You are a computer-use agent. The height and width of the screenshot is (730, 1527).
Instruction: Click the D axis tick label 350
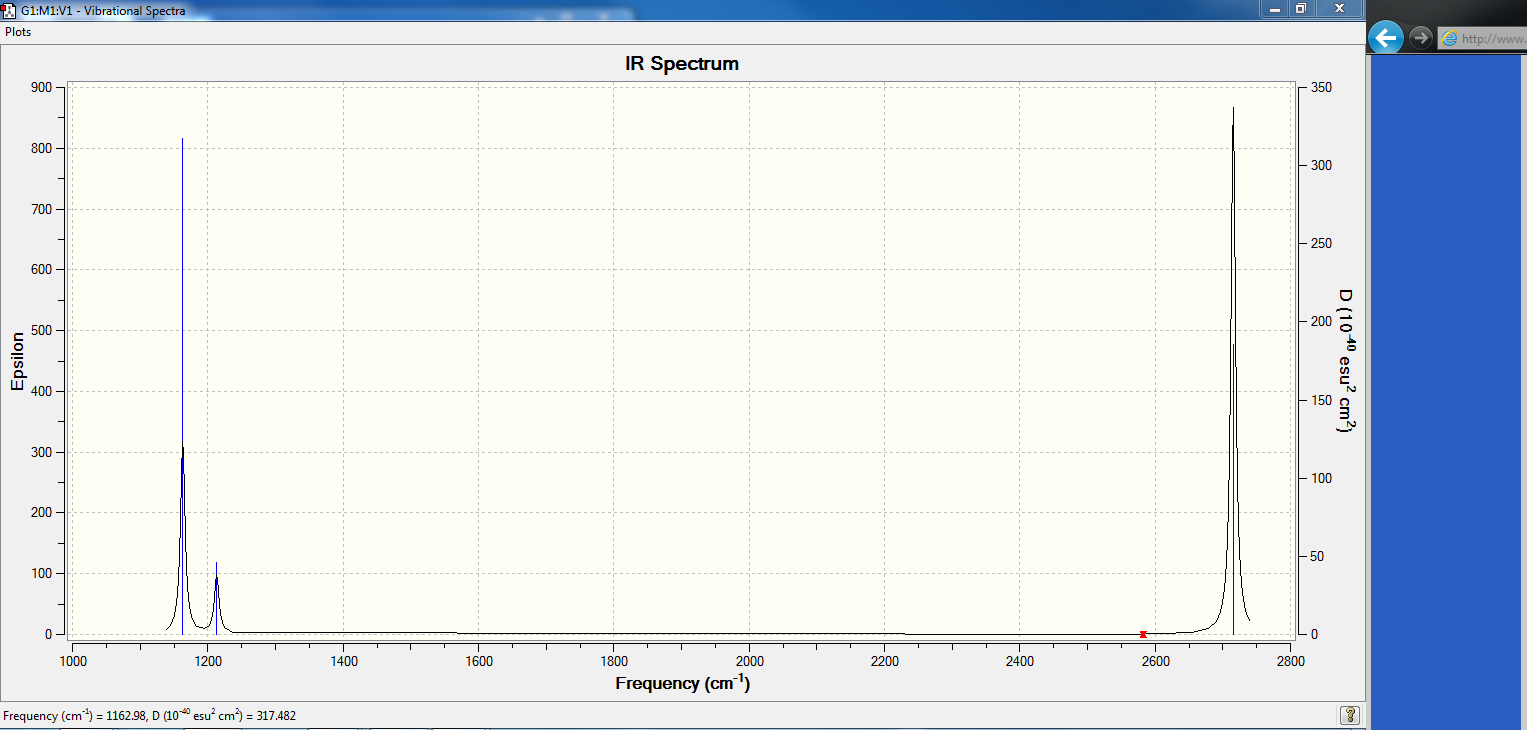point(1321,87)
